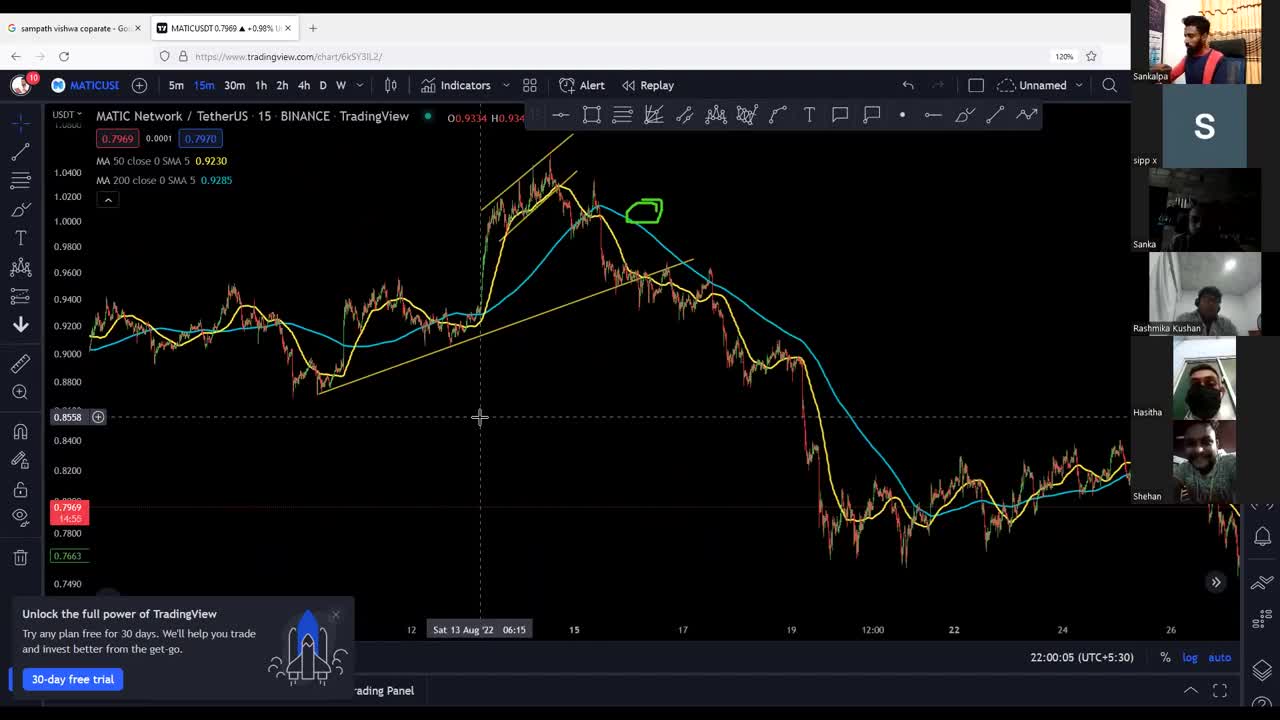Open candlestick chart type selector
This screenshot has height=720, width=1280.
coord(391,85)
